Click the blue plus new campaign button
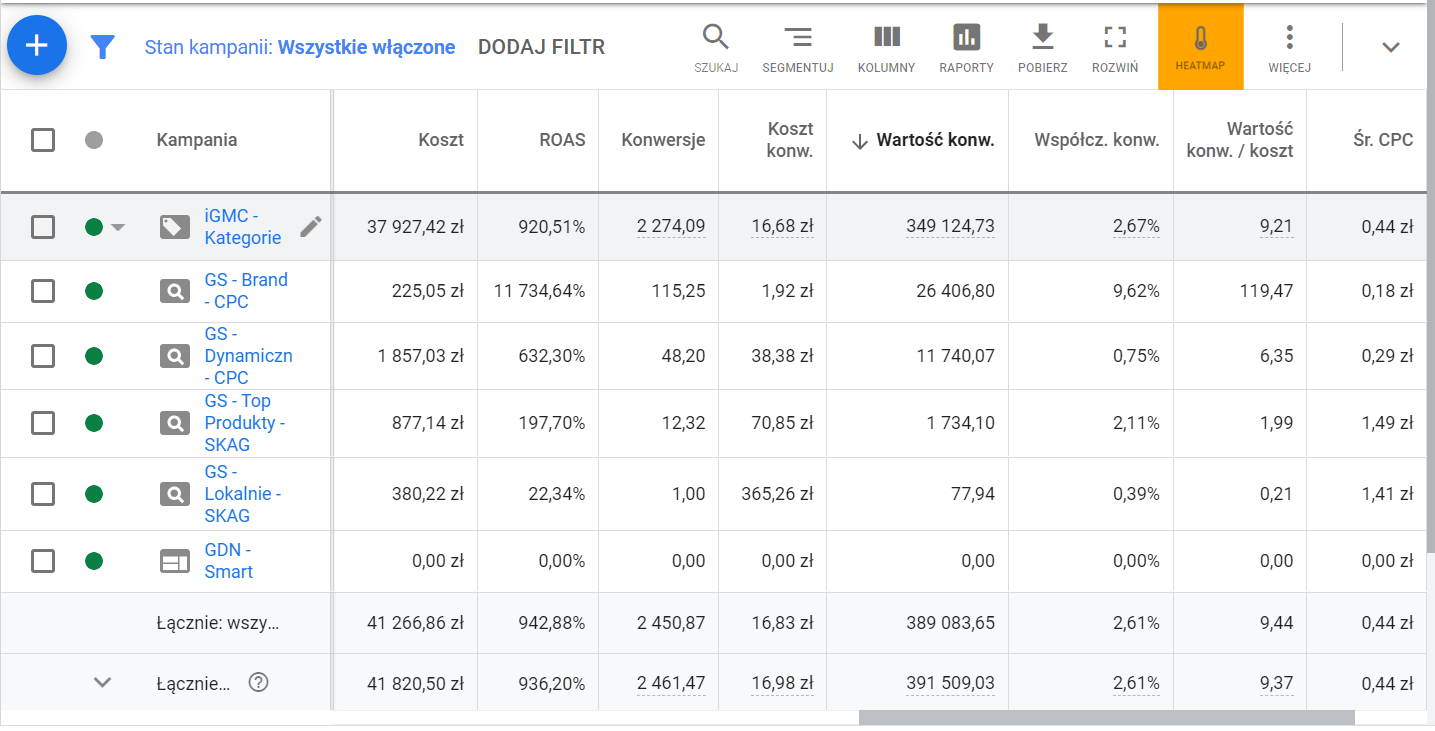Image resolution: width=1435 pixels, height=731 pixels. pyautogui.click(x=37, y=46)
